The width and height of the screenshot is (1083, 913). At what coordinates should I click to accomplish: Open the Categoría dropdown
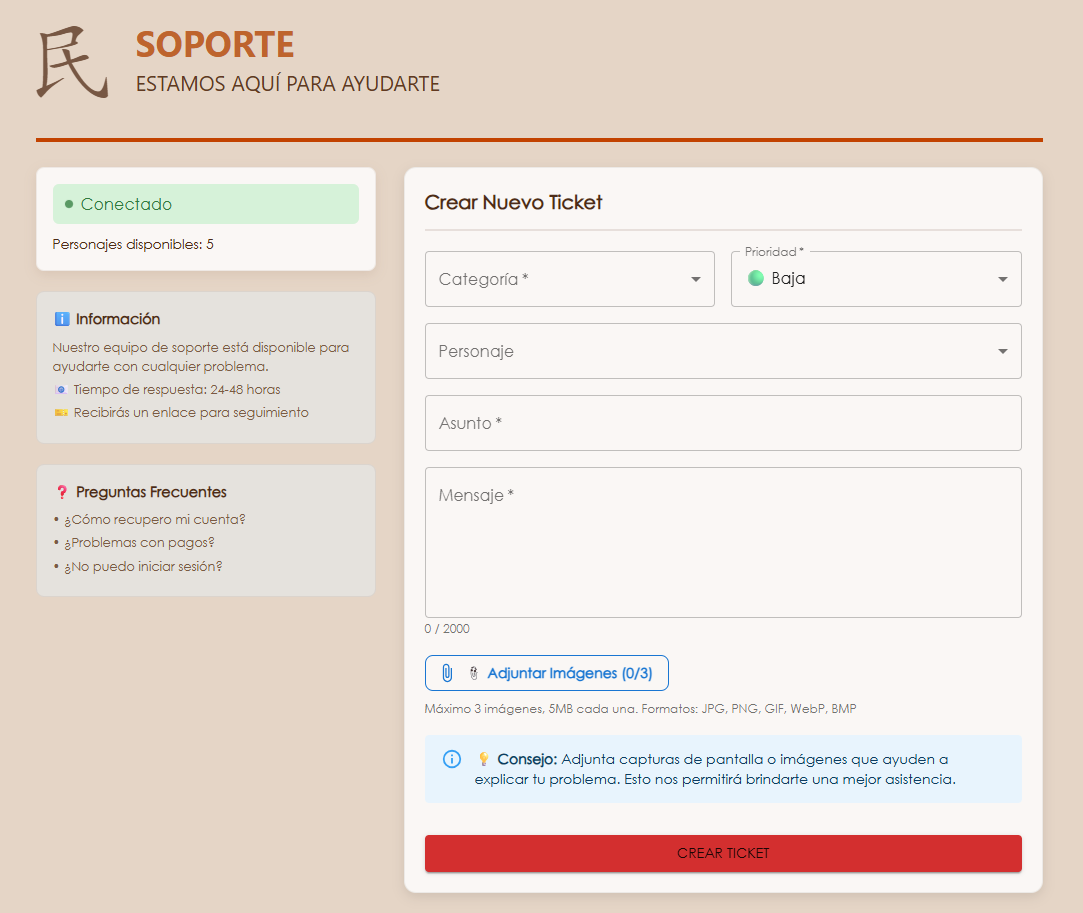click(569, 279)
